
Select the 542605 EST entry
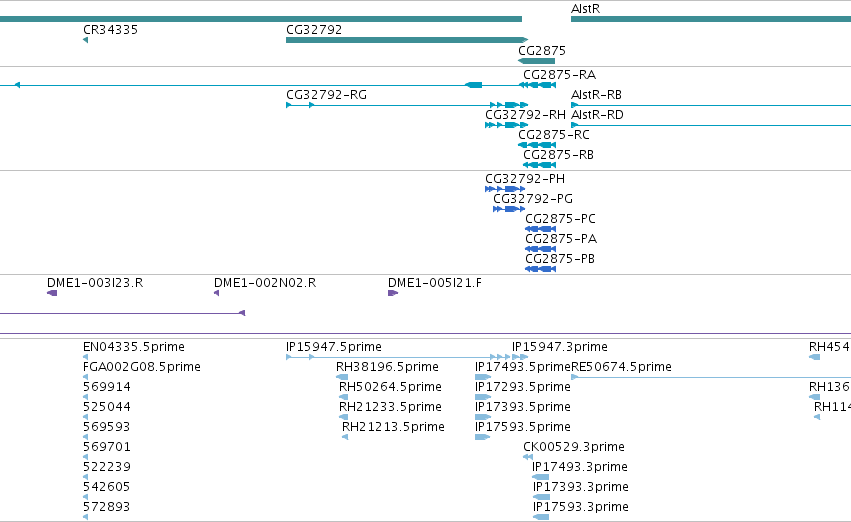(x=107, y=487)
